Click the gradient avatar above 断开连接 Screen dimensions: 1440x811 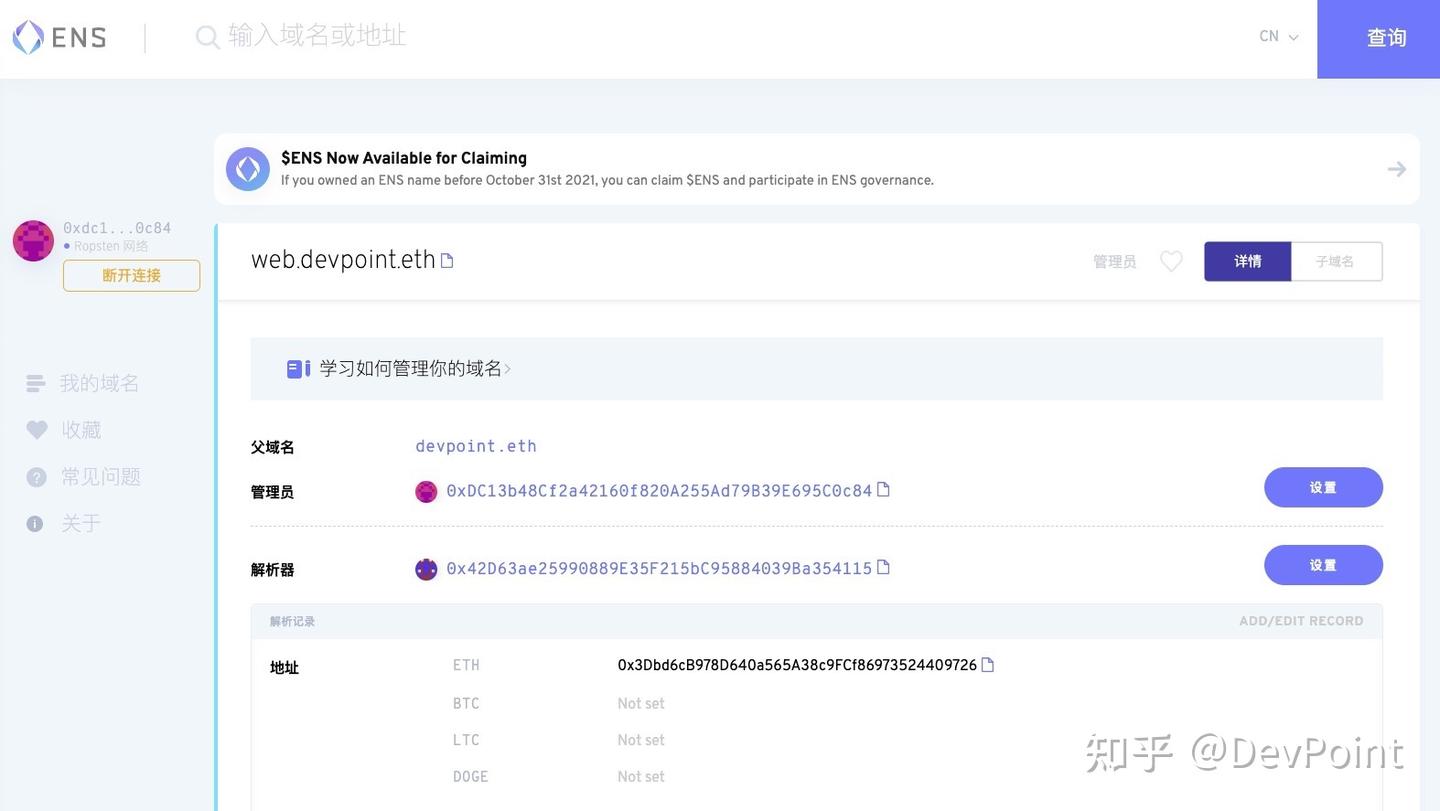(x=33, y=240)
